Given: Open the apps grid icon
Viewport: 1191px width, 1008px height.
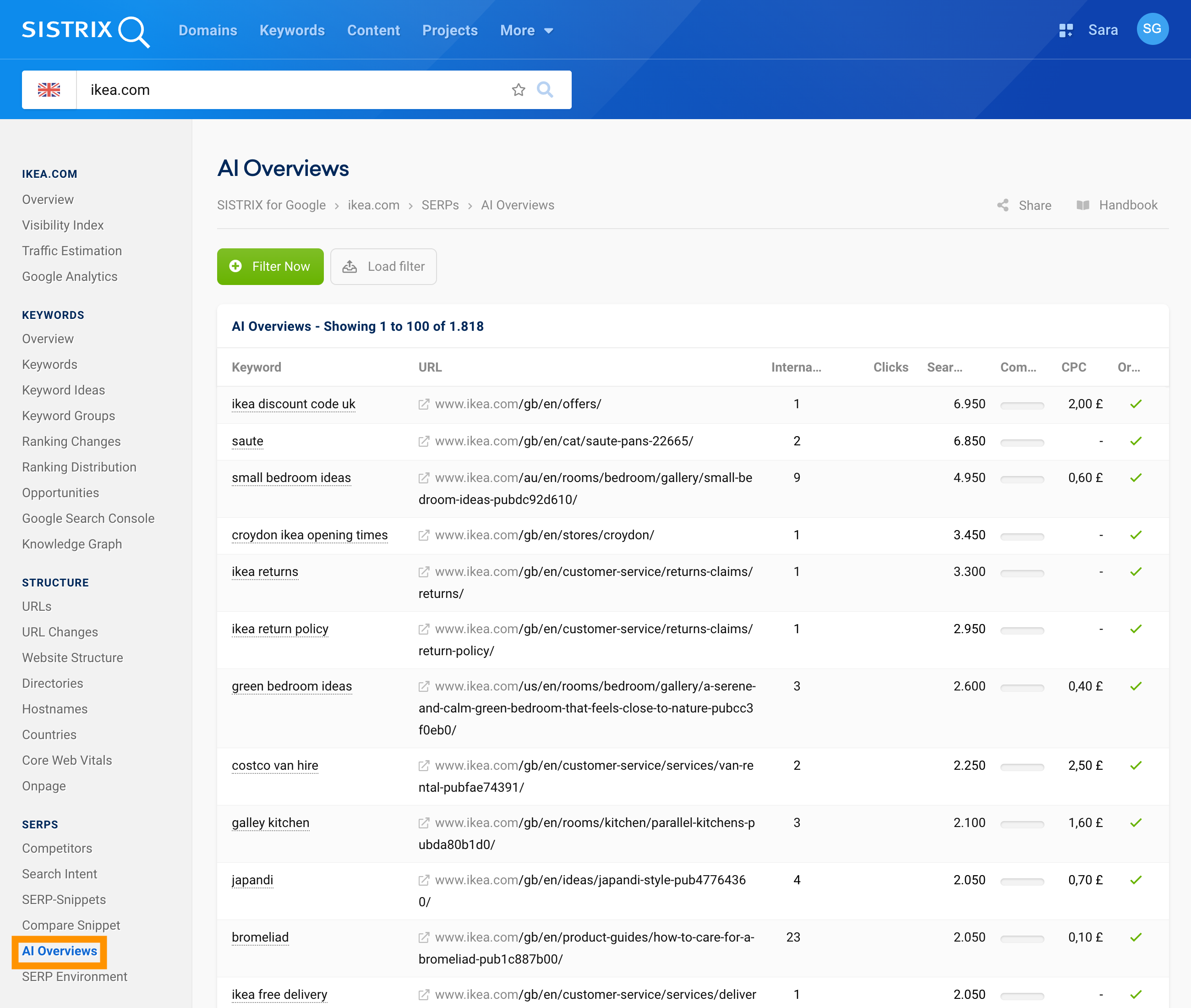Looking at the screenshot, I should click(1066, 30).
